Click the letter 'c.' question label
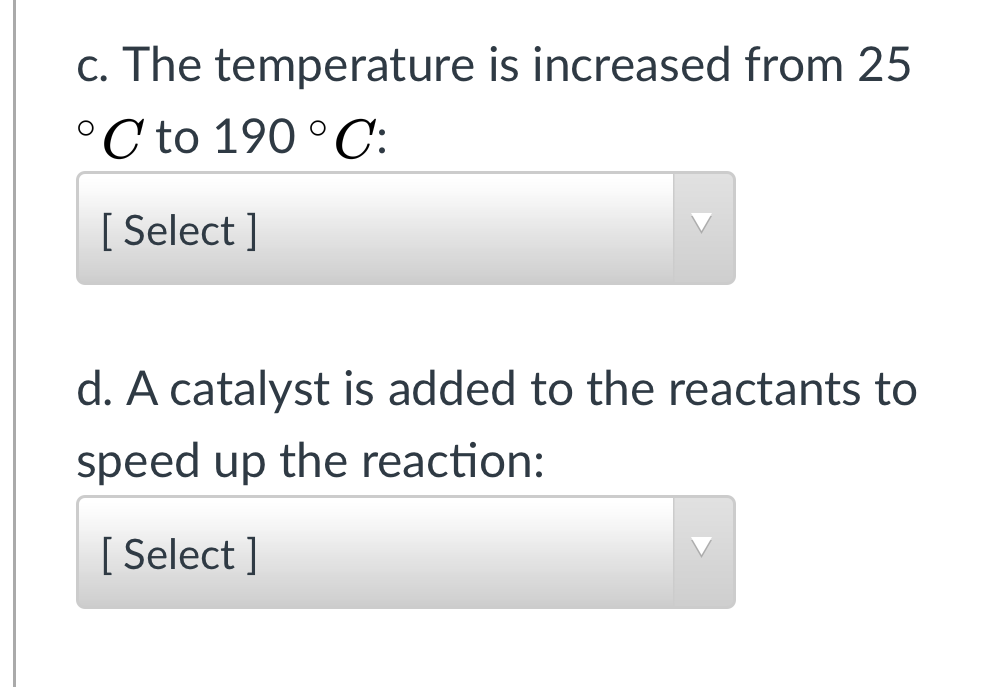Viewport: 1005px width, 687px height. coord(94,66)
